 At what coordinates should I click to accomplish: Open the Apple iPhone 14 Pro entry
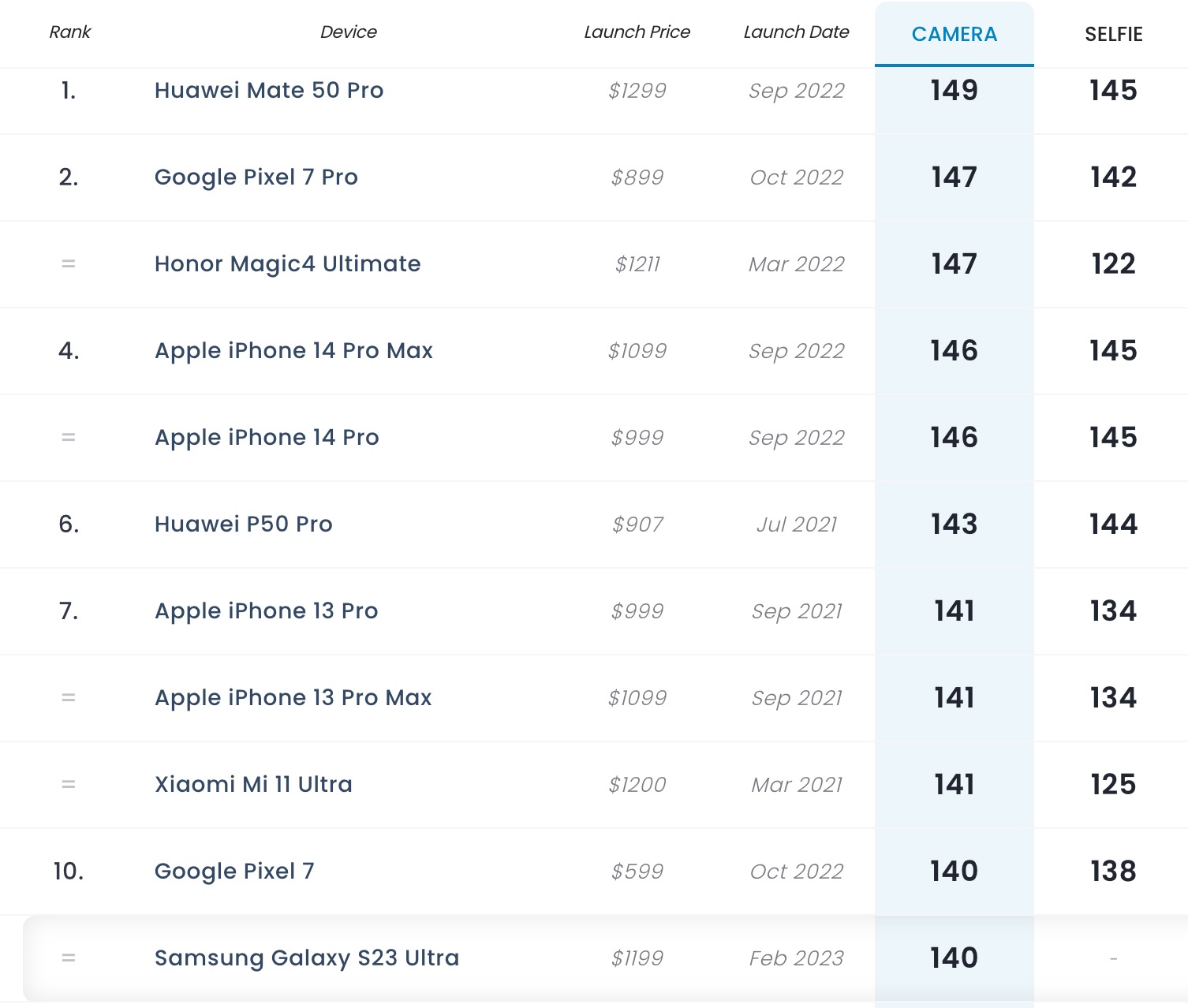(266, 438)
